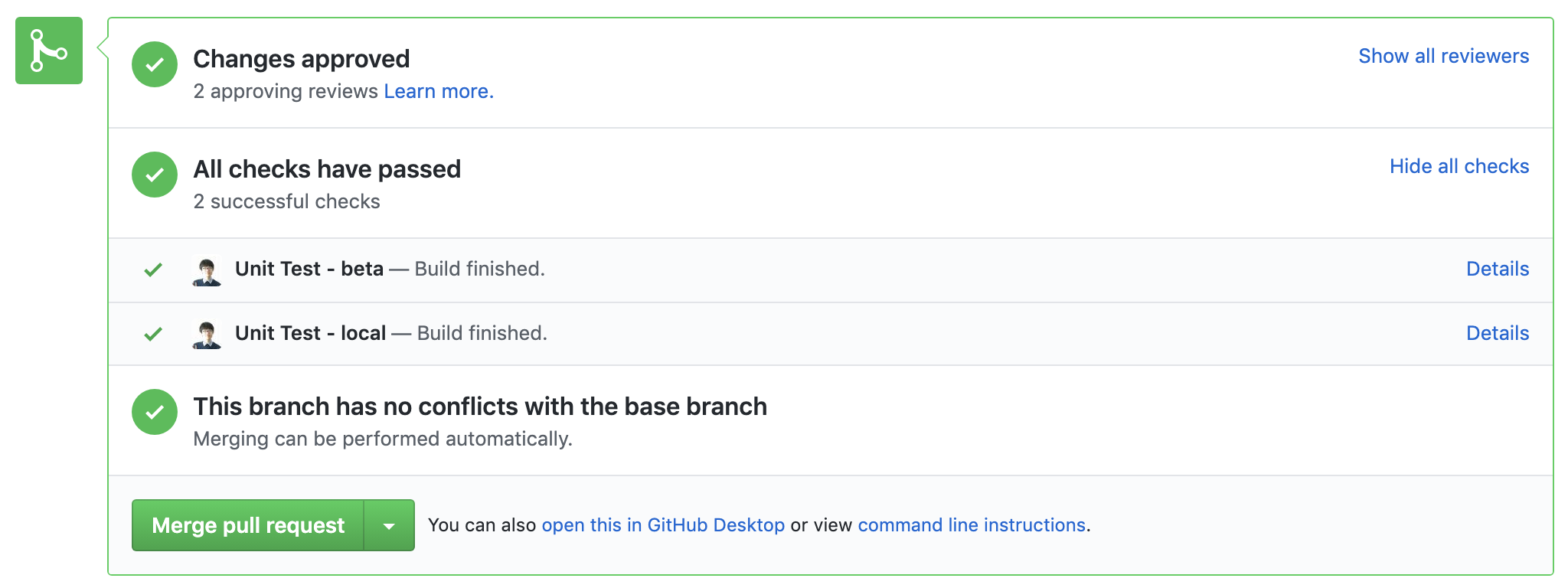Show all reviewers
The height and width of the screenshot is (588, 1568).
click(1443, 56)
